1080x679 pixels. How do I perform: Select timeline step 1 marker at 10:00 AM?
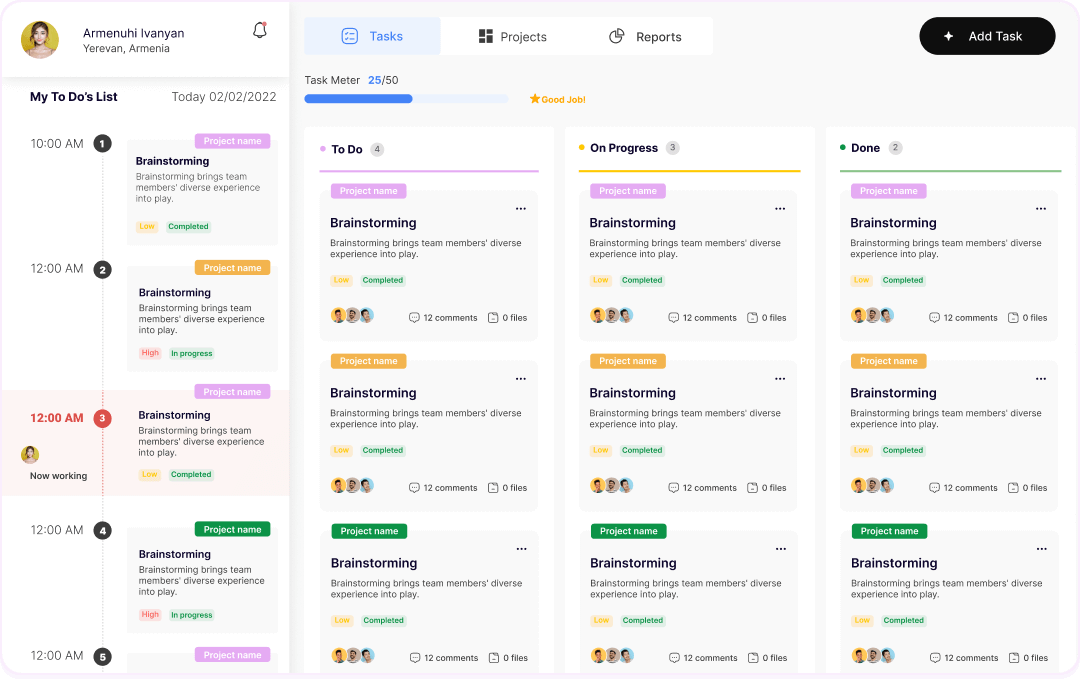[102, 144]
